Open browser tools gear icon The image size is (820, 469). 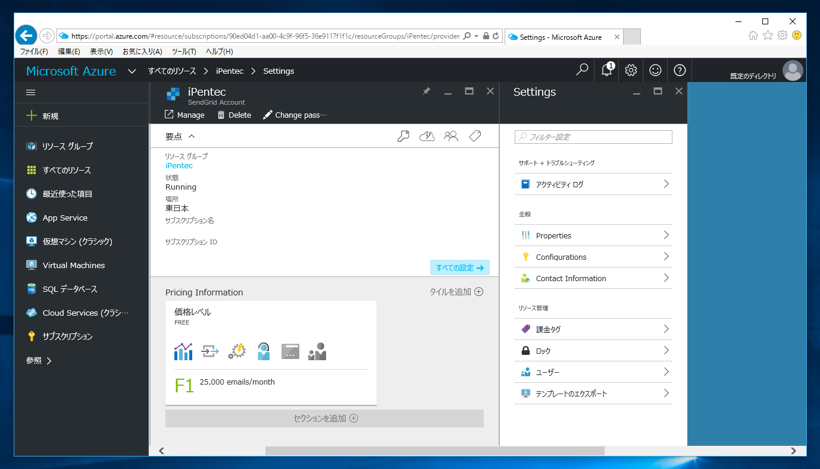pyautogui.click(x=782, y=36)
